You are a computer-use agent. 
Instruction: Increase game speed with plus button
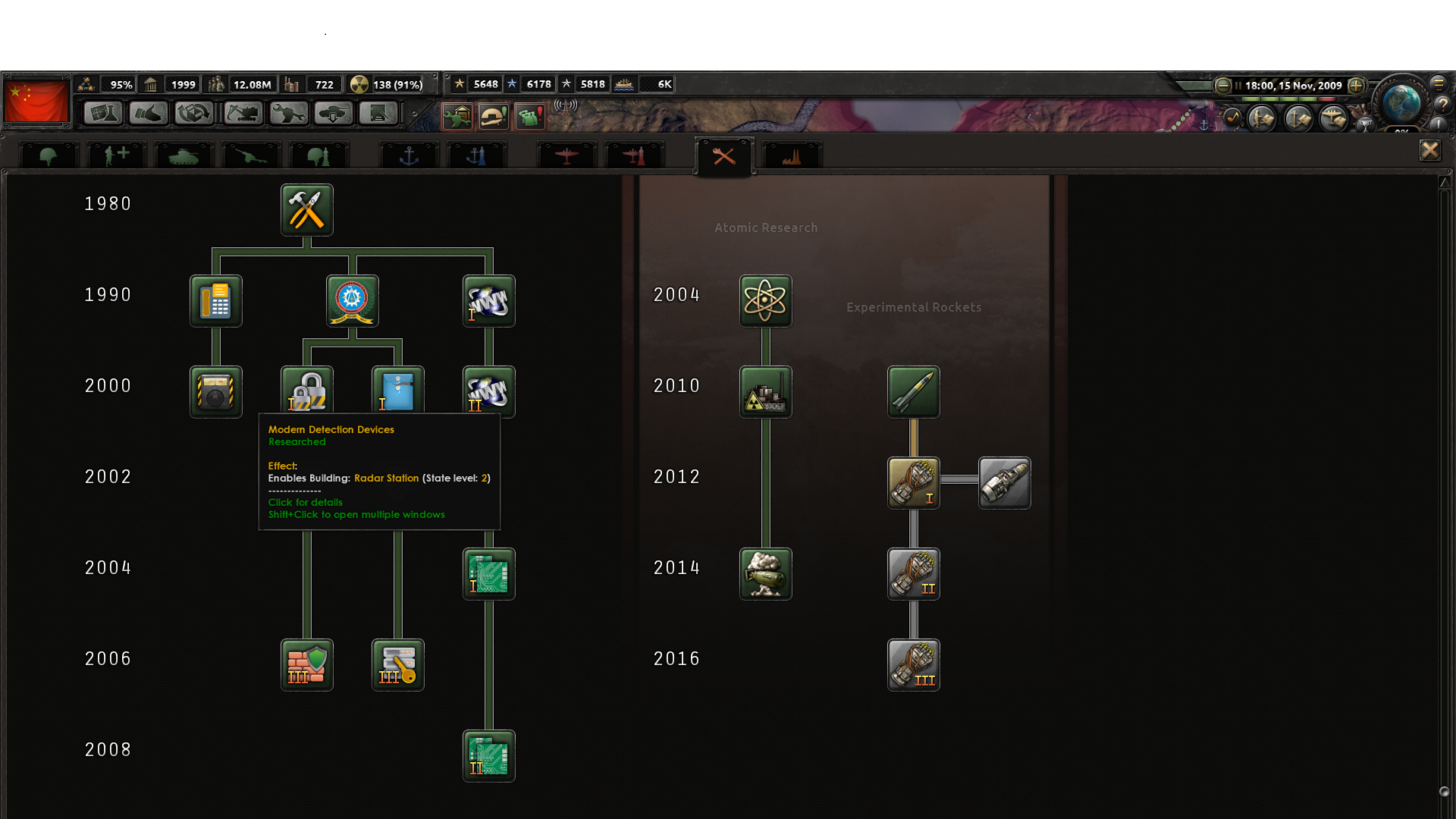point(1357,85)
